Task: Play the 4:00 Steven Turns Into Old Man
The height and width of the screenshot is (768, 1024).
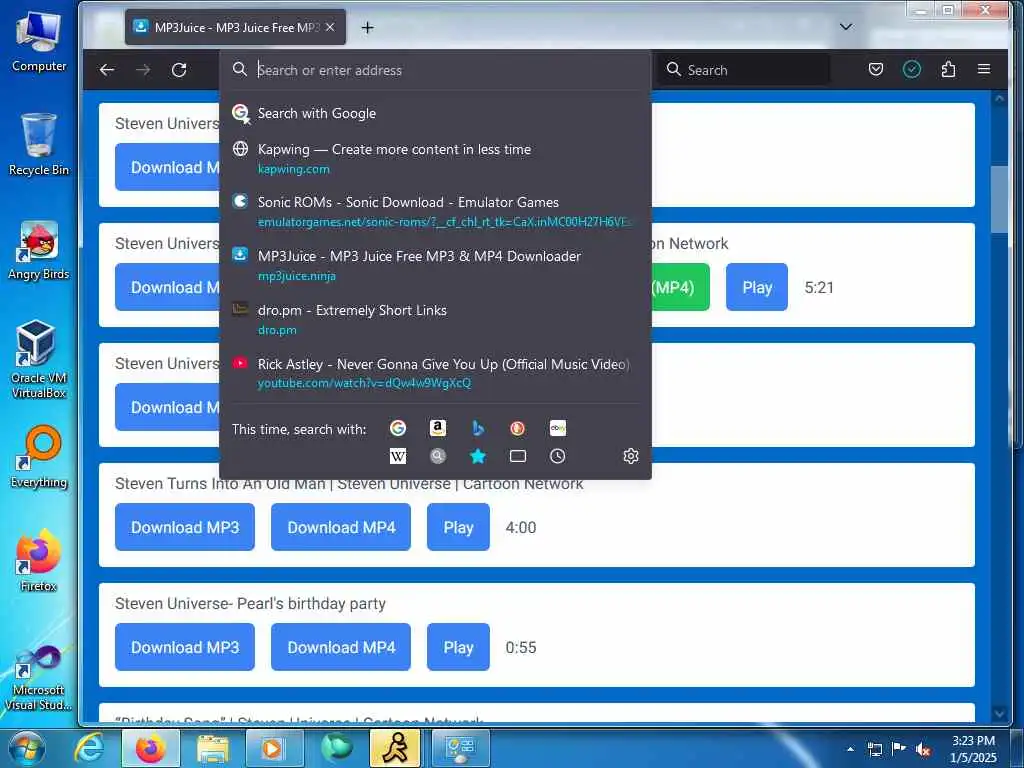Action: [458, 527]
